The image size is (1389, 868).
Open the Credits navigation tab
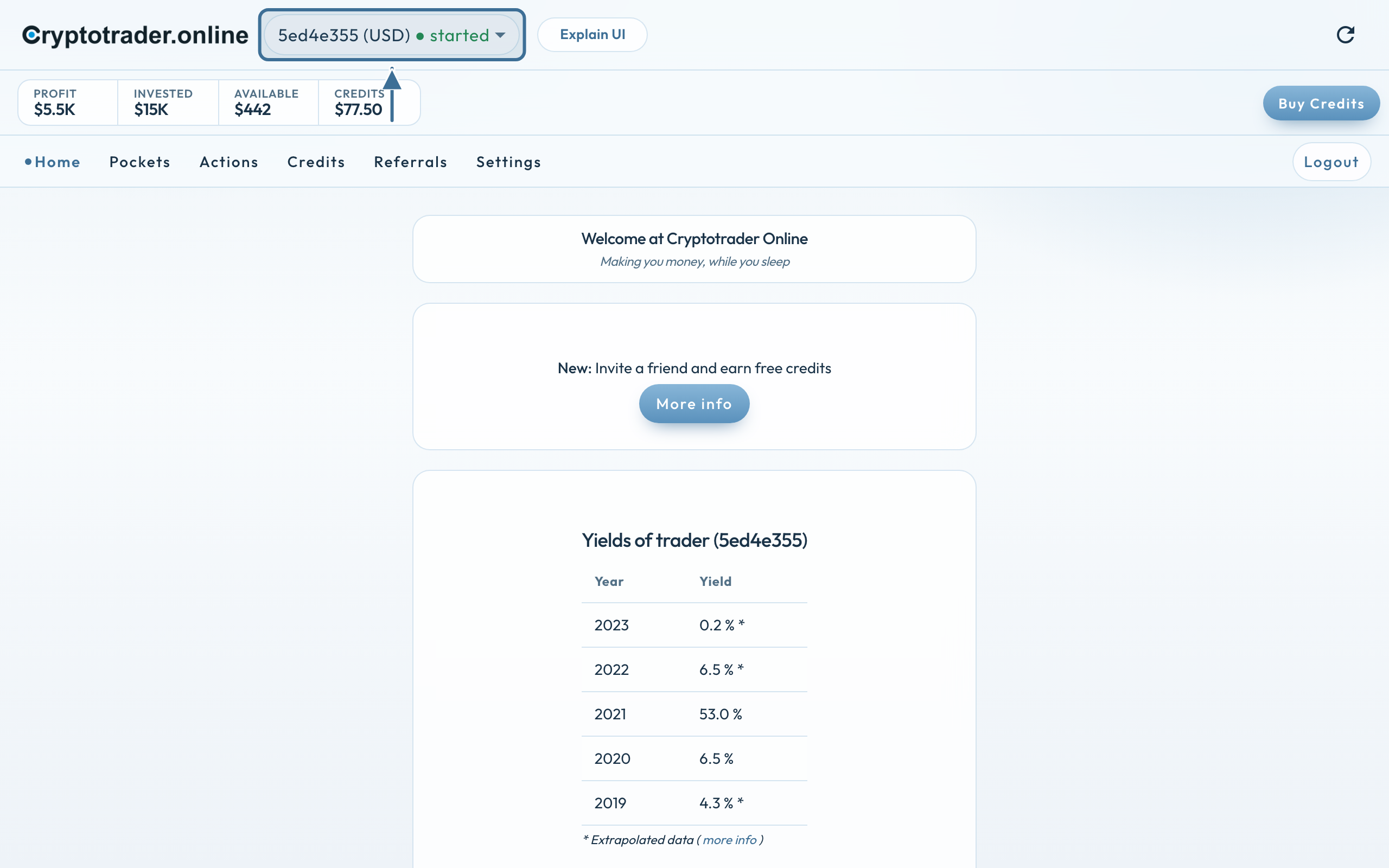(316, 162)
